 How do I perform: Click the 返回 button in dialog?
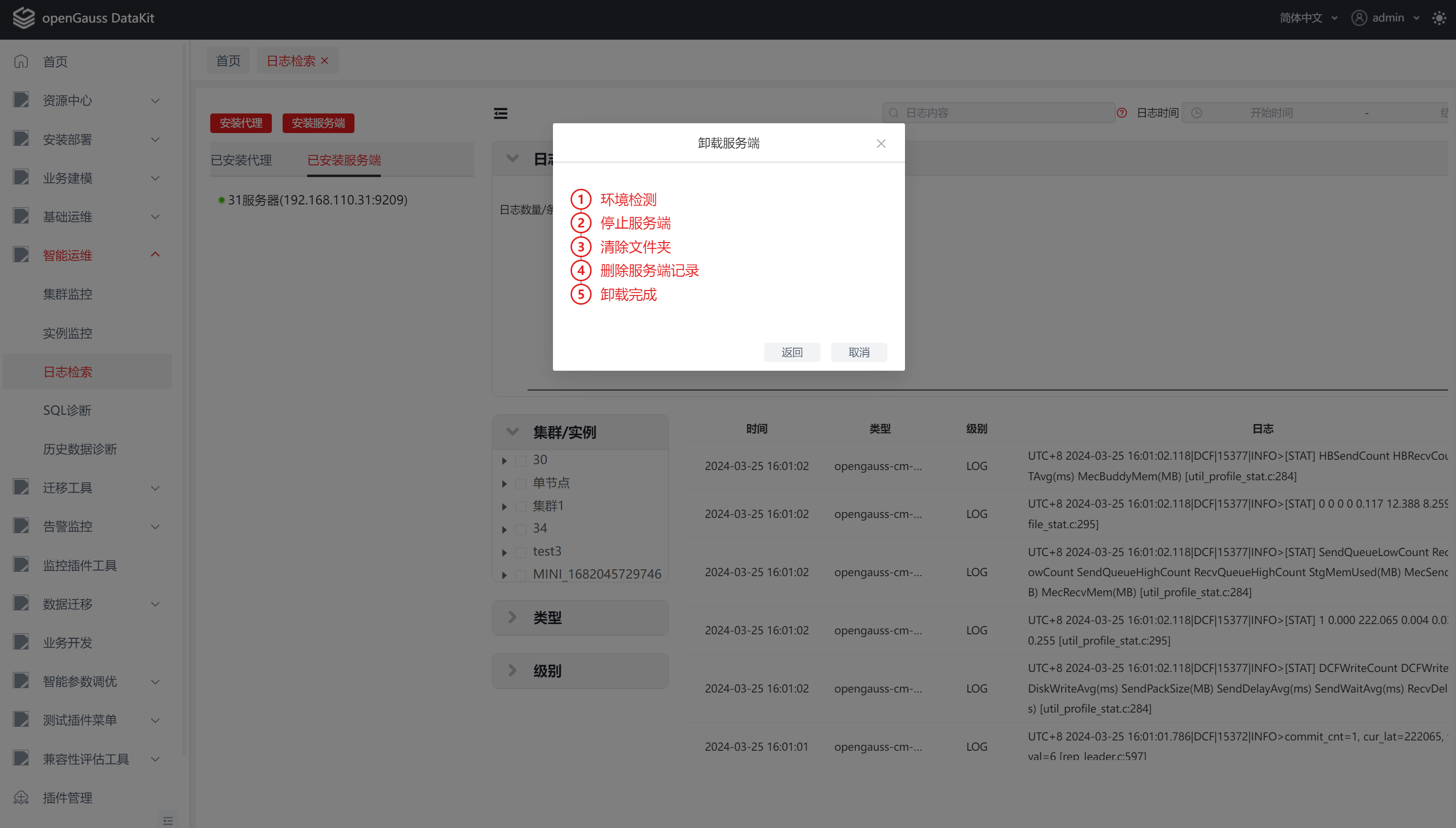click(792, 352)
